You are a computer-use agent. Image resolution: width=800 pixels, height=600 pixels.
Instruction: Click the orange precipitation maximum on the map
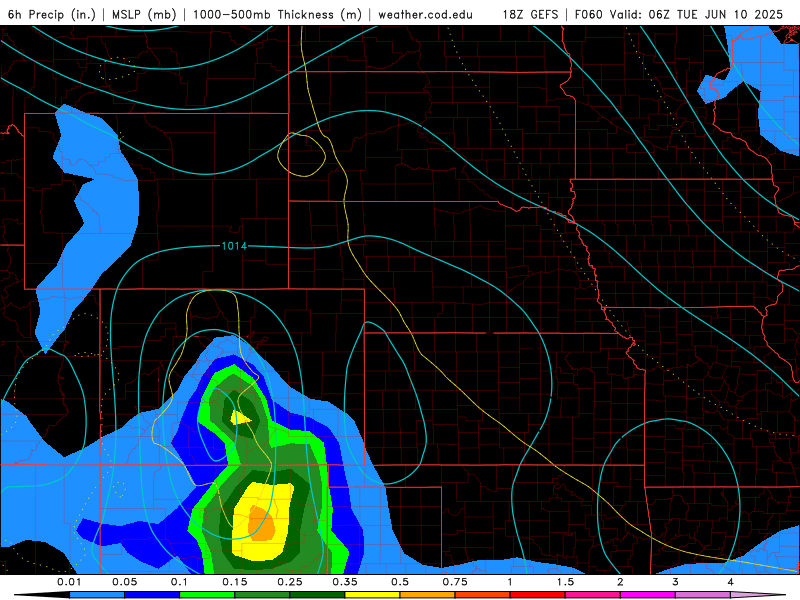262,524
